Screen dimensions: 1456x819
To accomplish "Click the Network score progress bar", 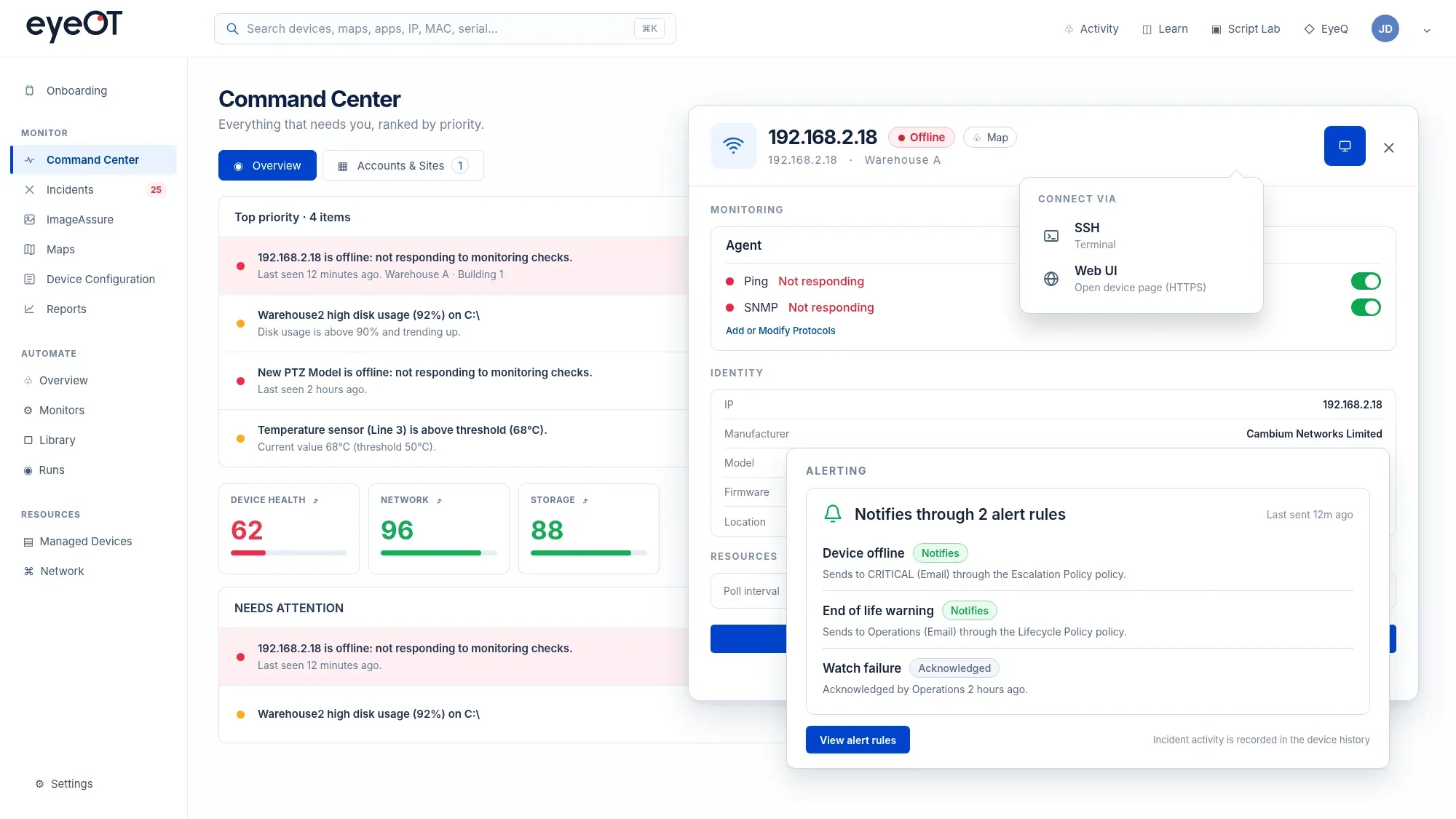I will (439, 553).
